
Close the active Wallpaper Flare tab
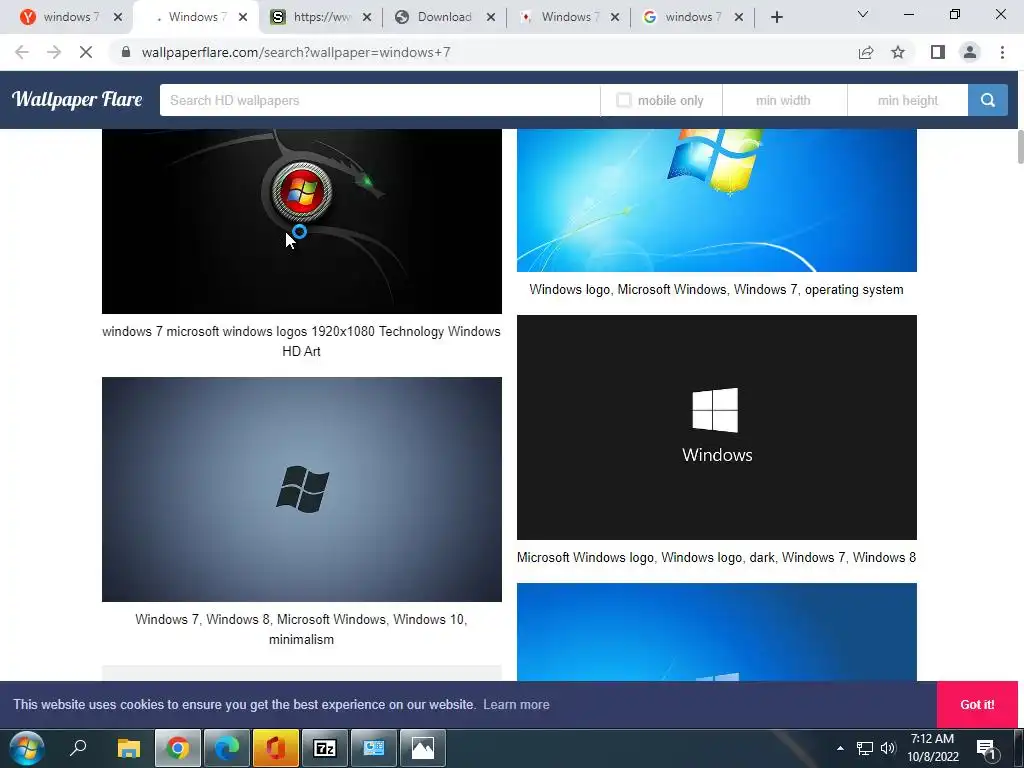243,17
